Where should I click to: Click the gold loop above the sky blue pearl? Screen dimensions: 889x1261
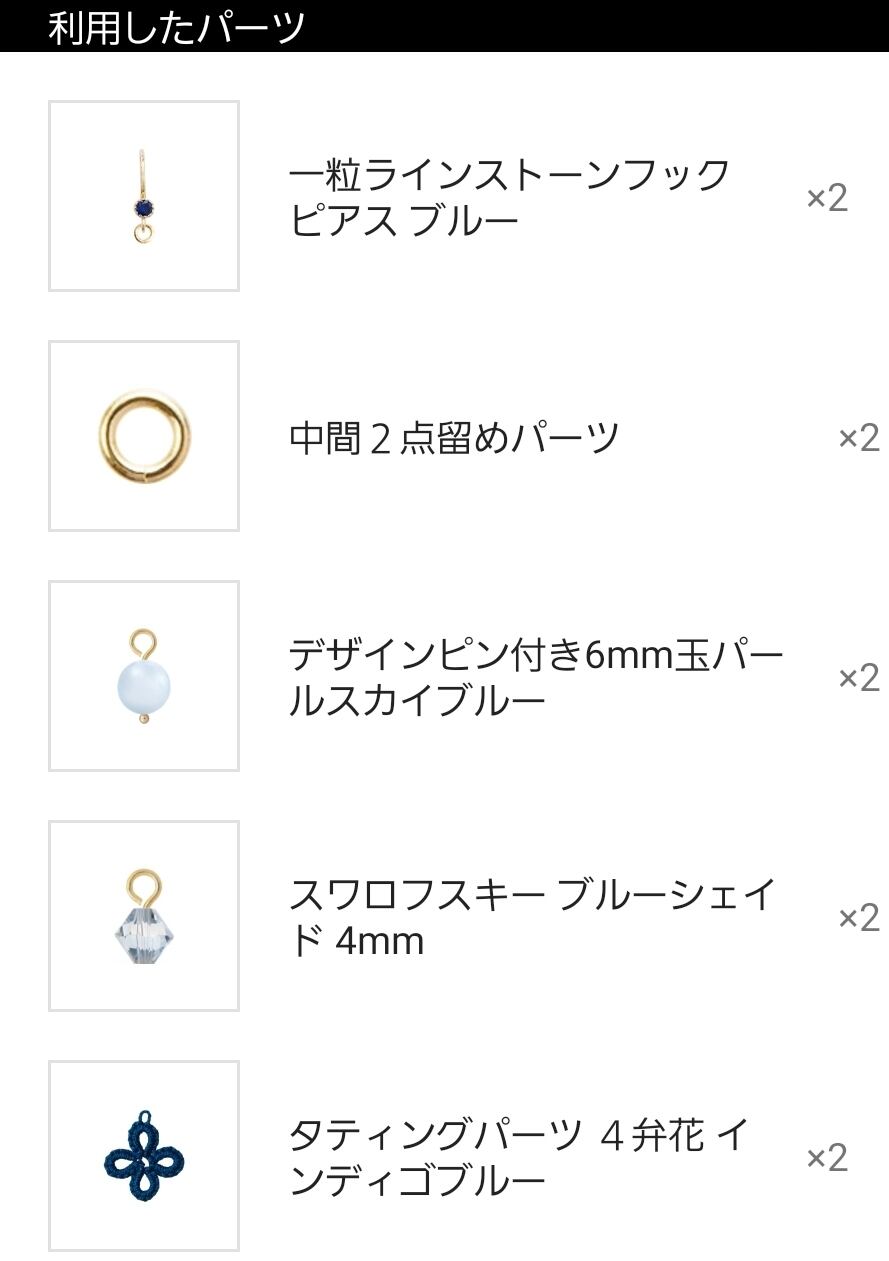pos(143,640)
